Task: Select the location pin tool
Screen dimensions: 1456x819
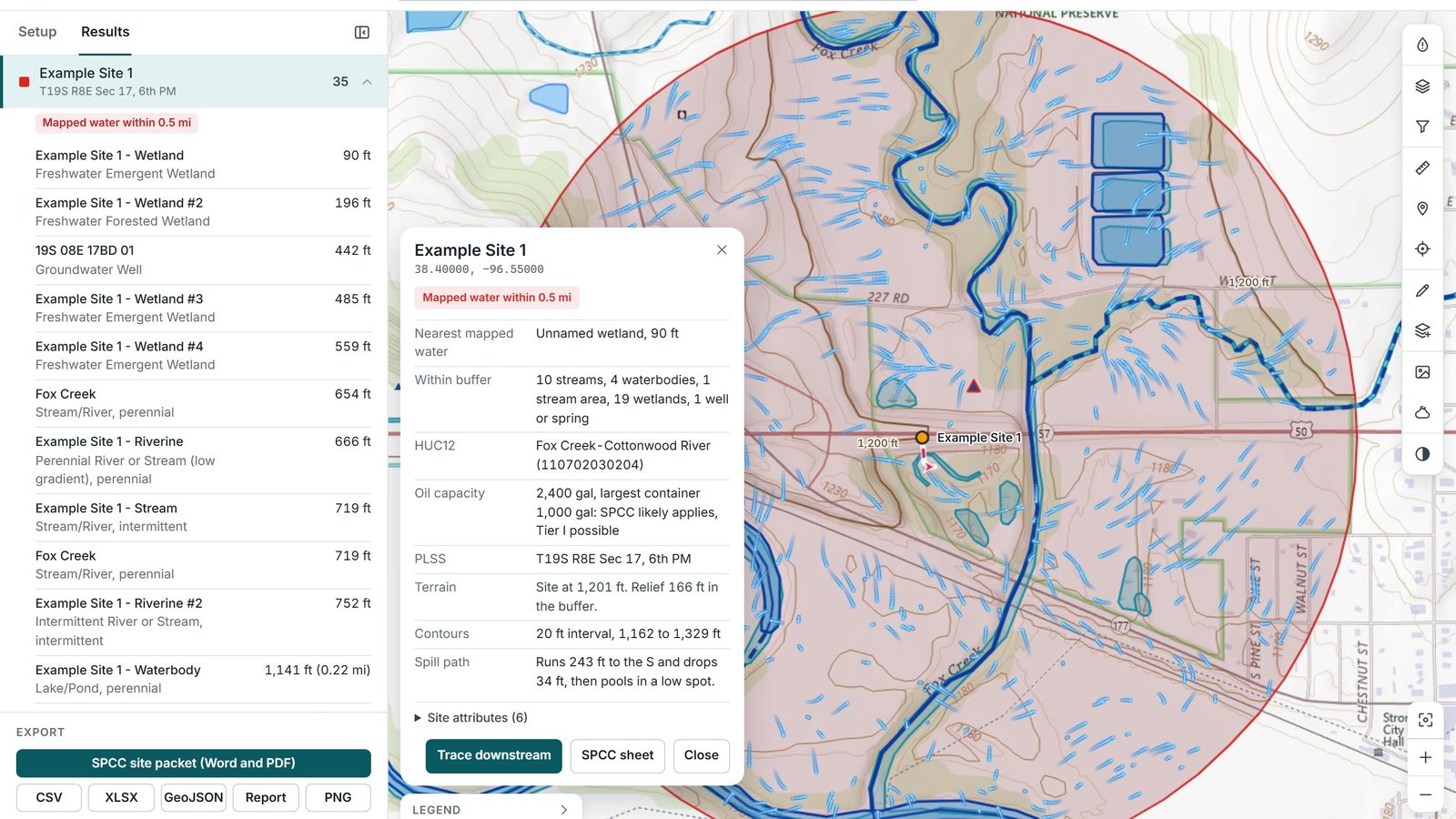Action: [x=1422, y=208]
